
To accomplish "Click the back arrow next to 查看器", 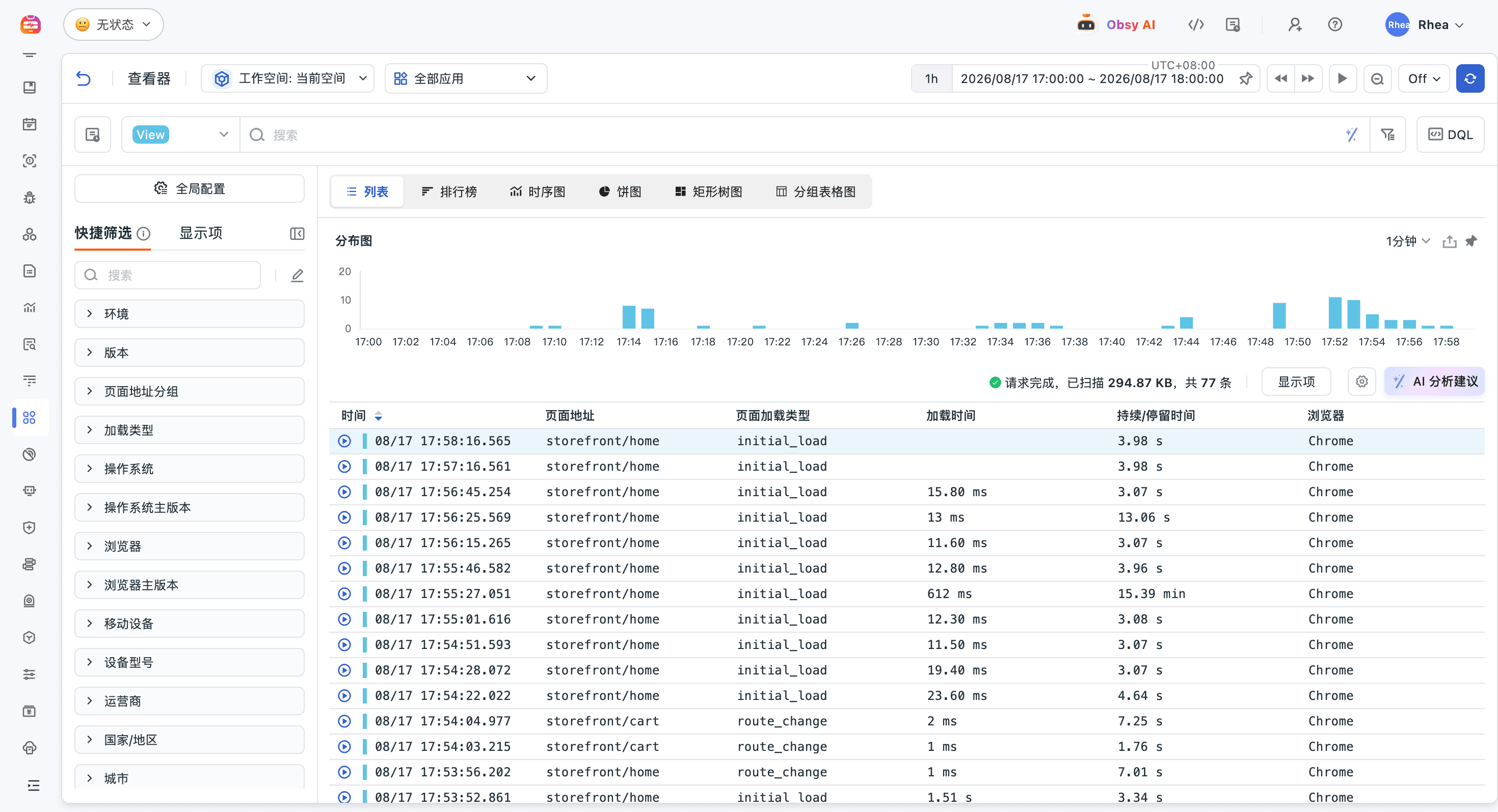I will point(84,78).
